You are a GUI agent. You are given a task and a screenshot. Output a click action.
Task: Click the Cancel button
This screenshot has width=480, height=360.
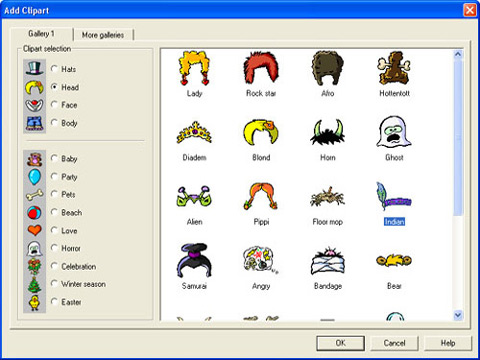tap(394, 343)
